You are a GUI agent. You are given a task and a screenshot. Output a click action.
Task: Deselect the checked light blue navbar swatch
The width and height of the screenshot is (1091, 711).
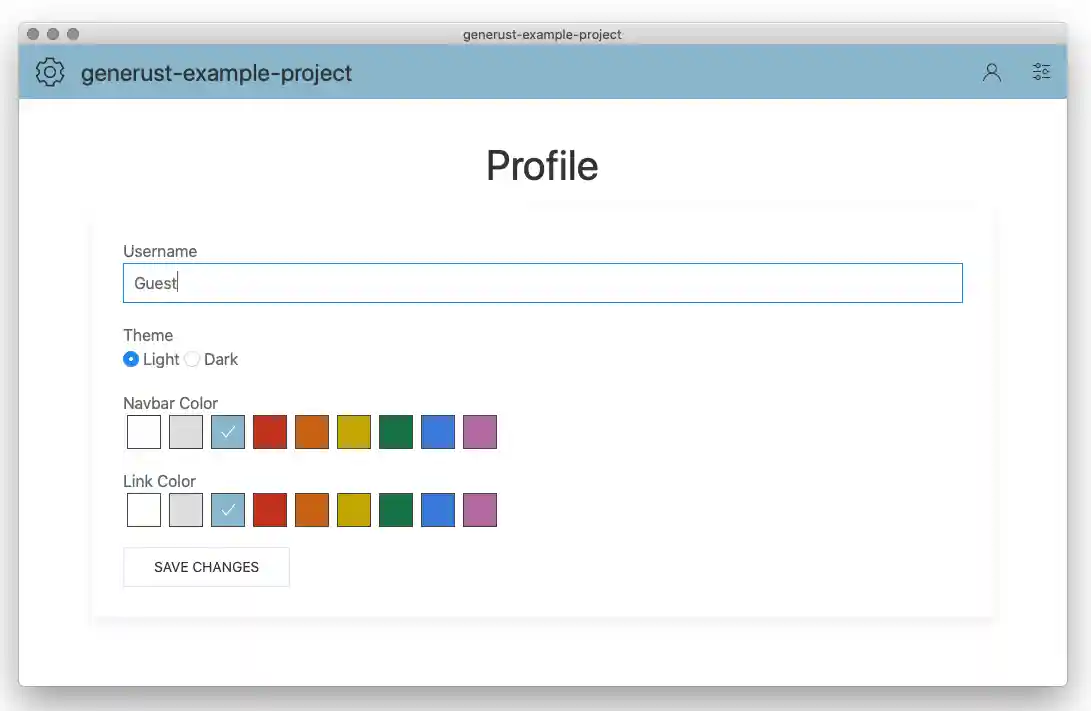click(227, 432)
